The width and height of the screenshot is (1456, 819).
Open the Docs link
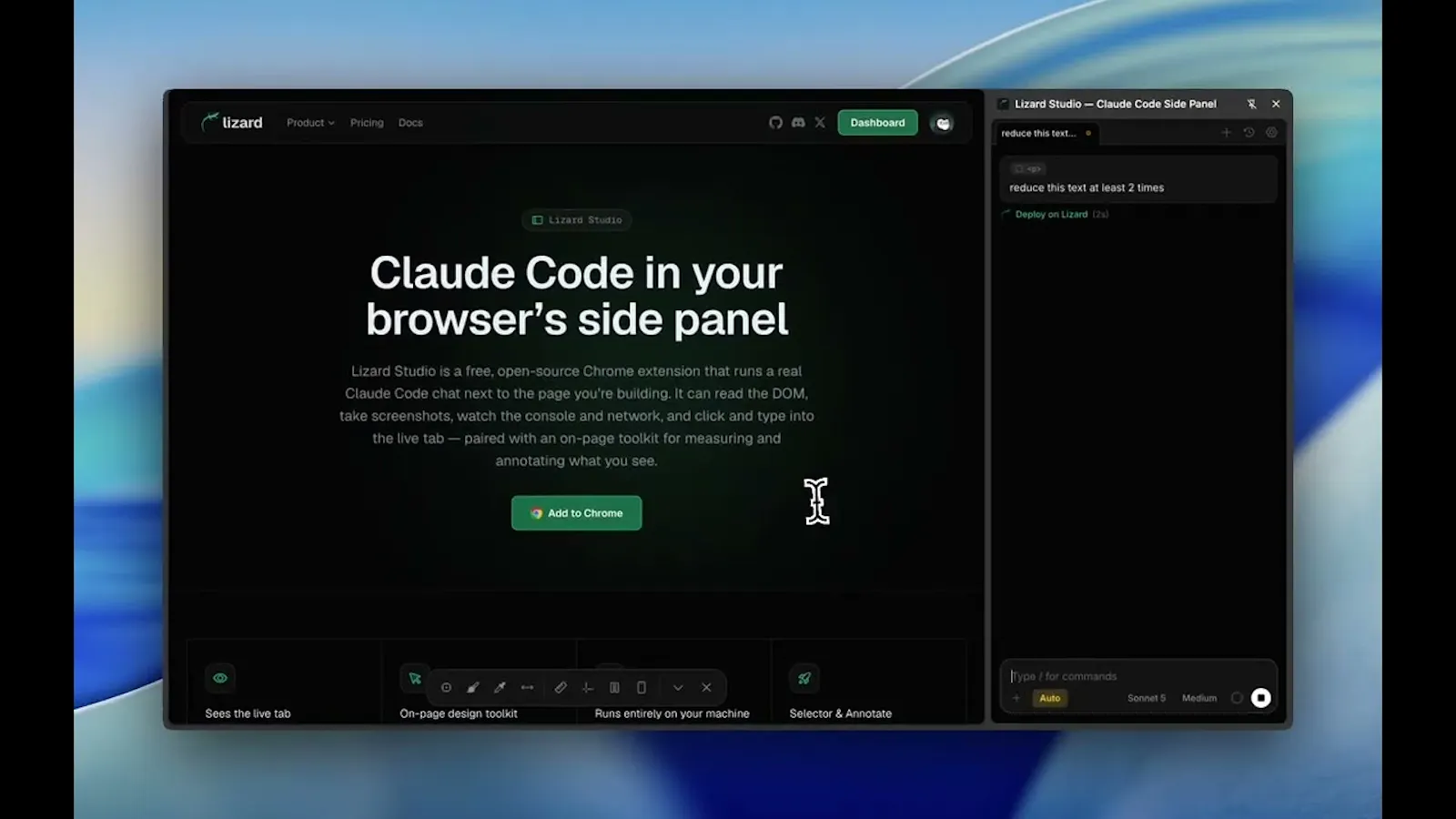[x=410, y=123]
